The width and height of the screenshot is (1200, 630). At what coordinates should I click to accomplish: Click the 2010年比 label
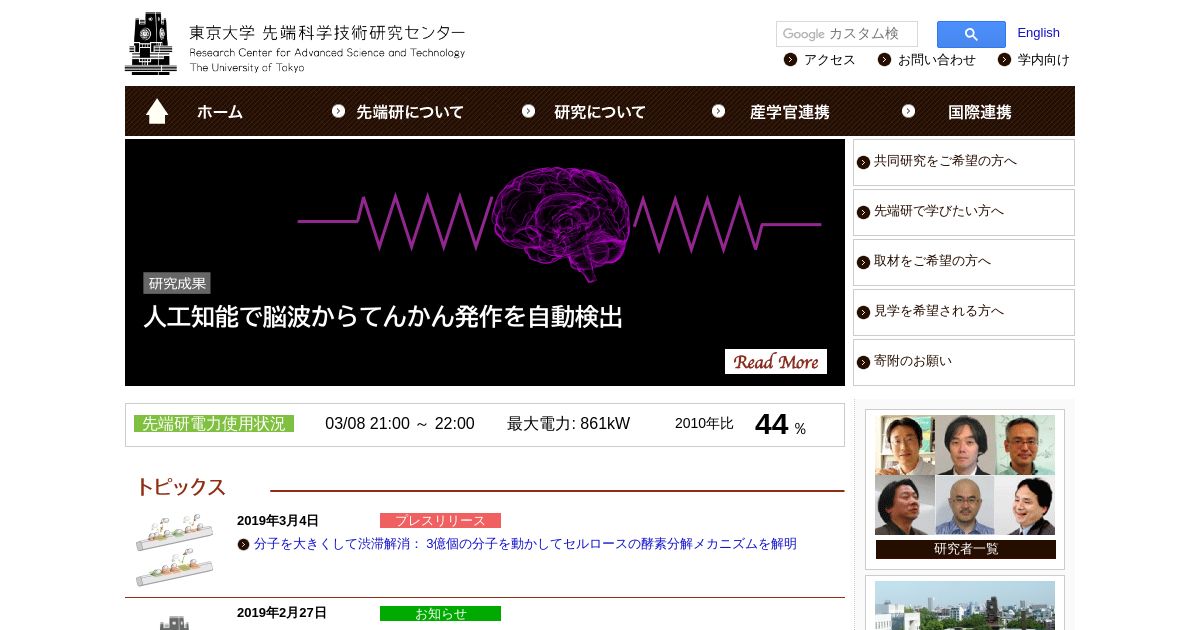point(704,424)
